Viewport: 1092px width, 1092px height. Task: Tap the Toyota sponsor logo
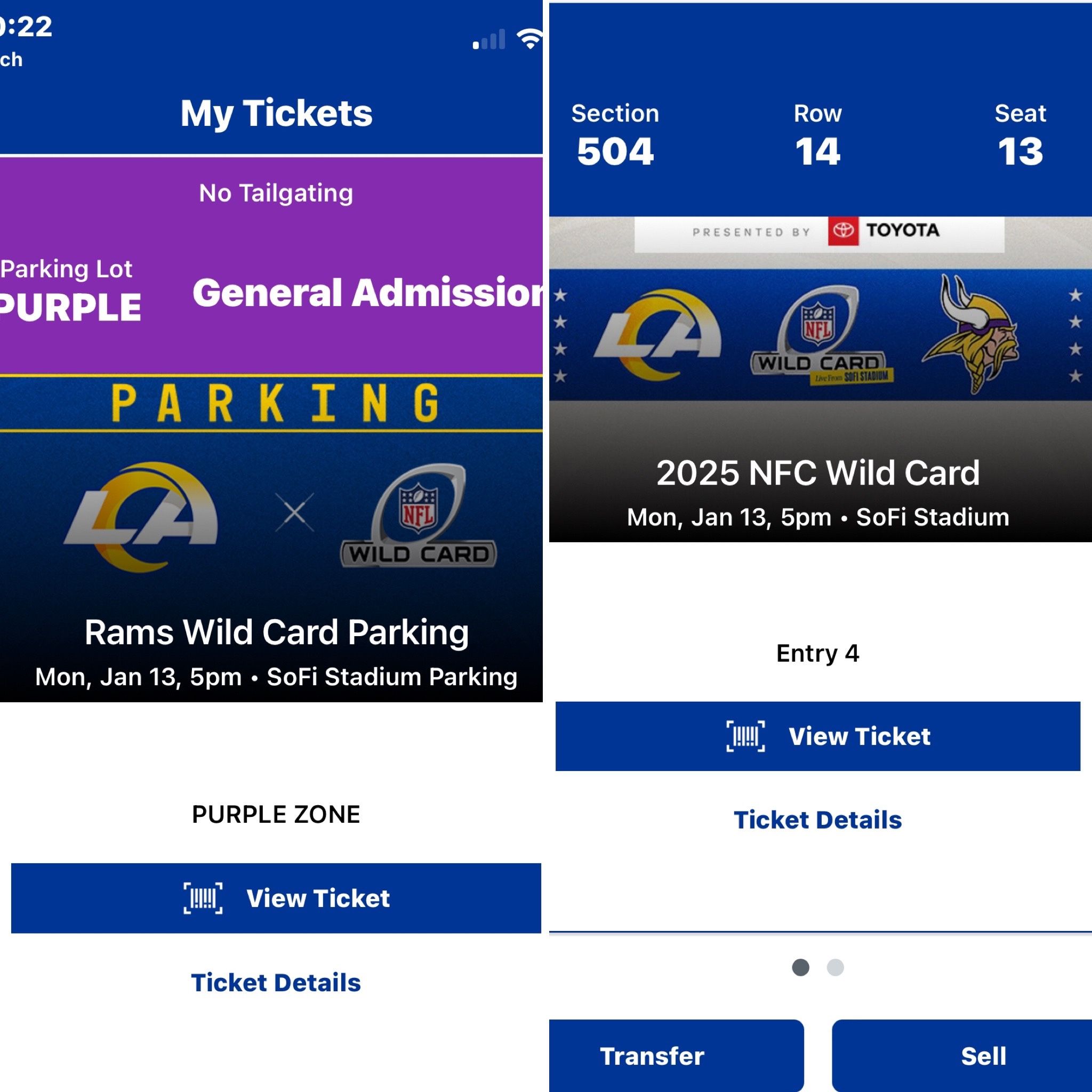[x=884, y=230]
